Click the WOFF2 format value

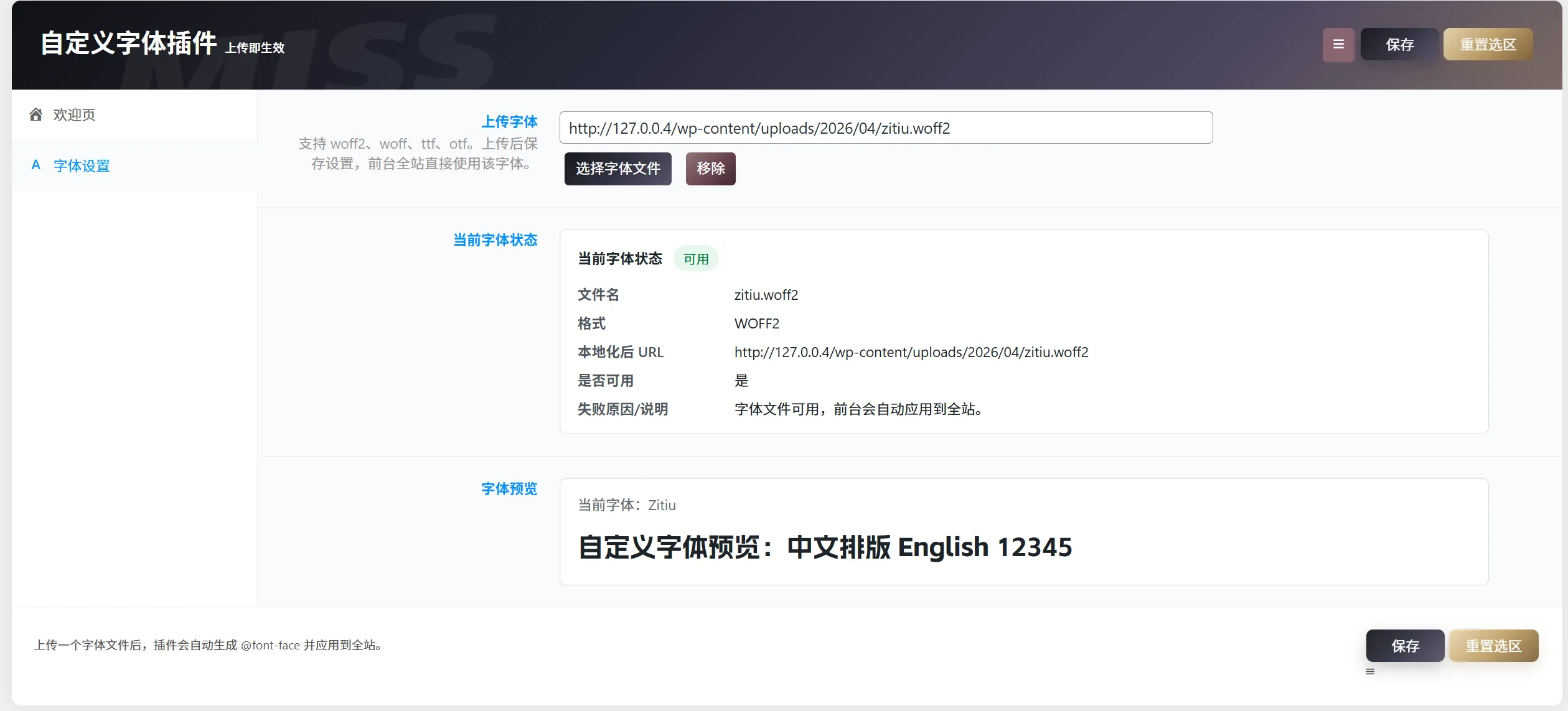pos(757,323)
